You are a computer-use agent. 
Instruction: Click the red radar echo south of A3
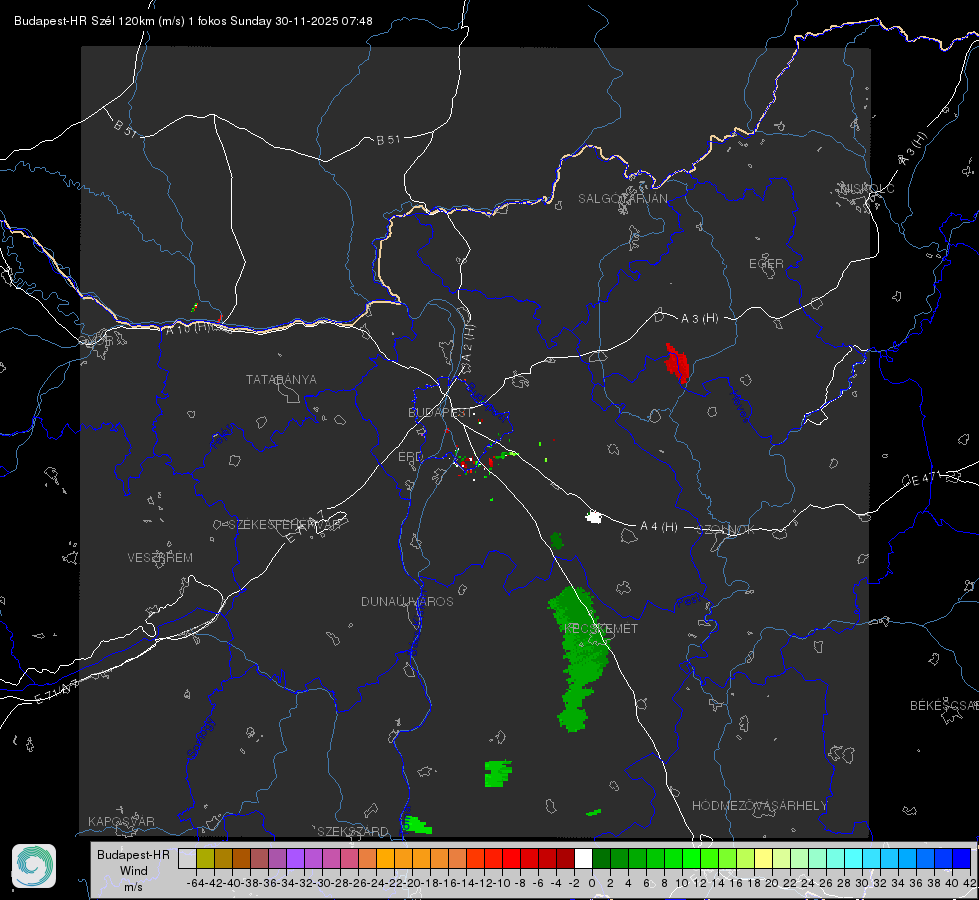(x=677, y=363)
